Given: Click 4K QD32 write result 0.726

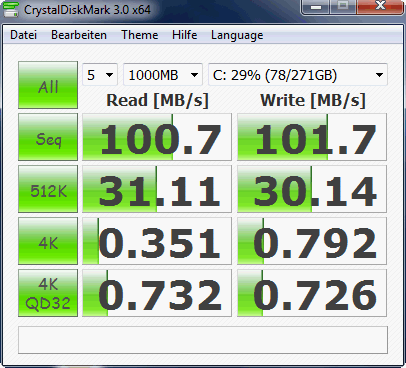Looking at the screenshot, I should 312,293.
